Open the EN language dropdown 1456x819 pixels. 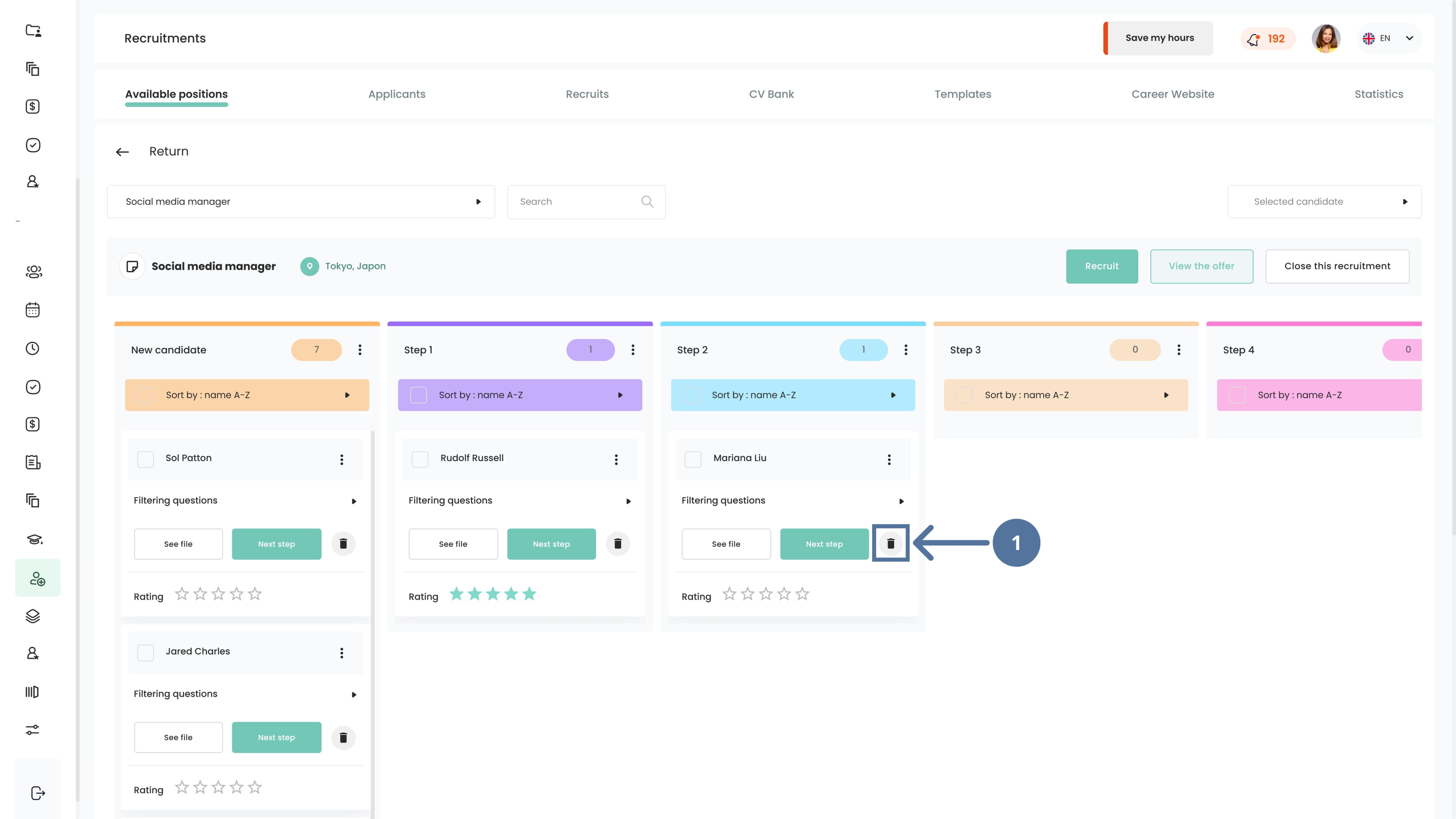[x=1389, y=39]
